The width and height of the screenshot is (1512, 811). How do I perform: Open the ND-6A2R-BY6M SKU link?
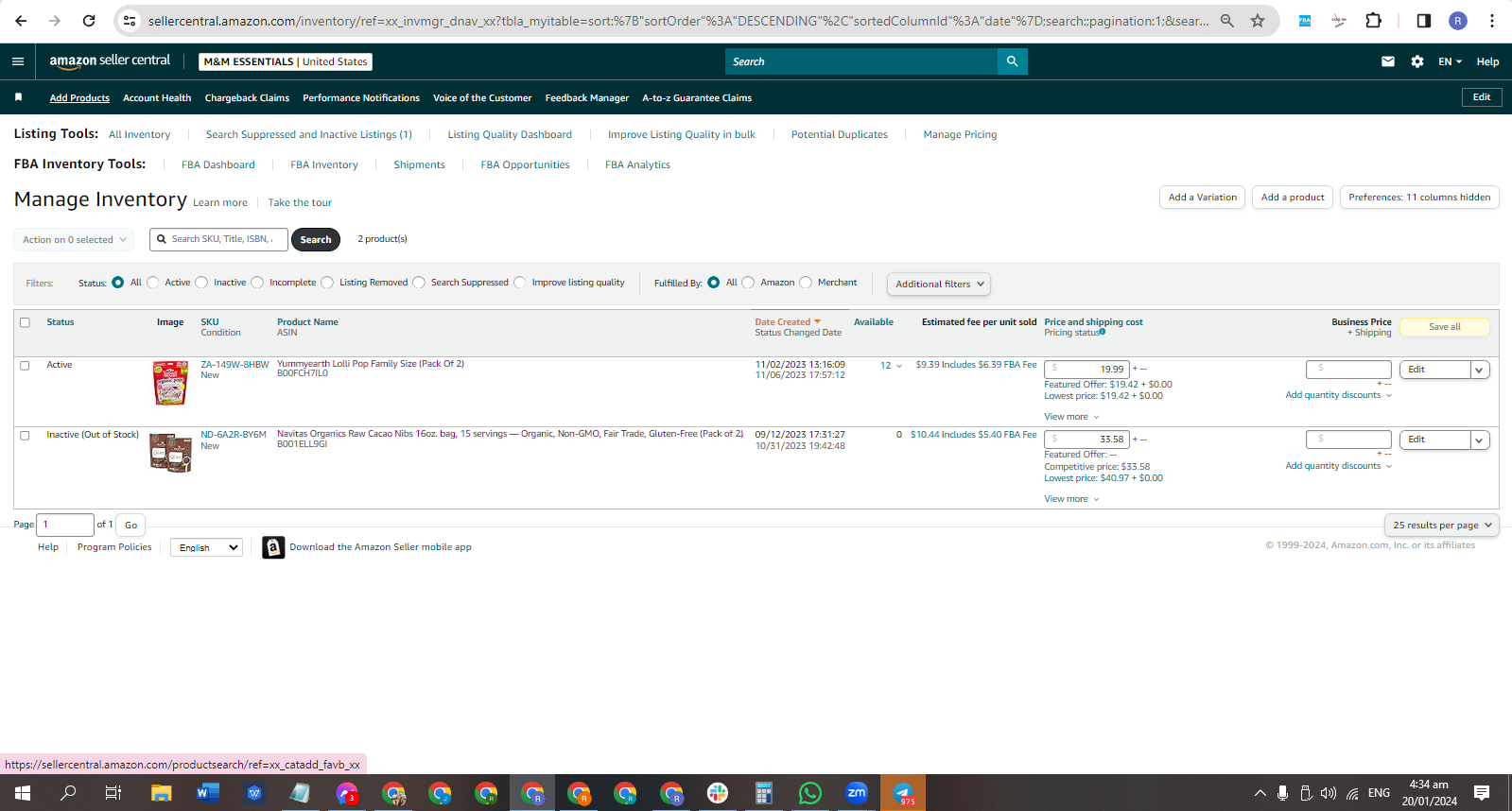234,435
